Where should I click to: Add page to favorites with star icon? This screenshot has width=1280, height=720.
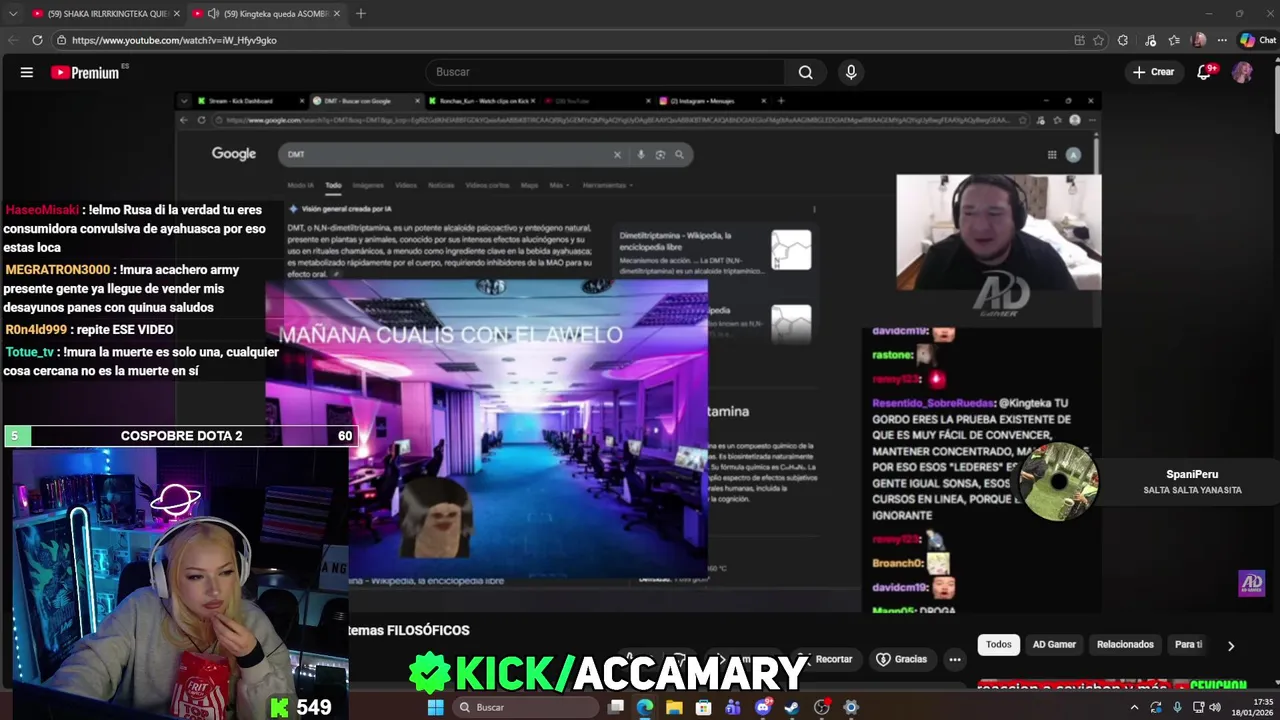click(x=1098, y=40)
